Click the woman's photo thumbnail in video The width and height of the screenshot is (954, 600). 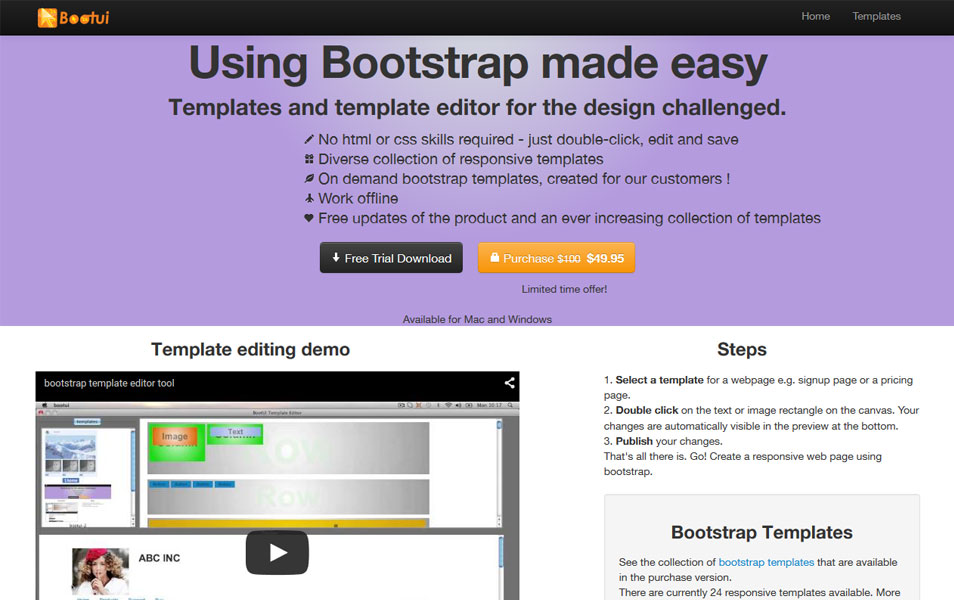pos(100,571)
